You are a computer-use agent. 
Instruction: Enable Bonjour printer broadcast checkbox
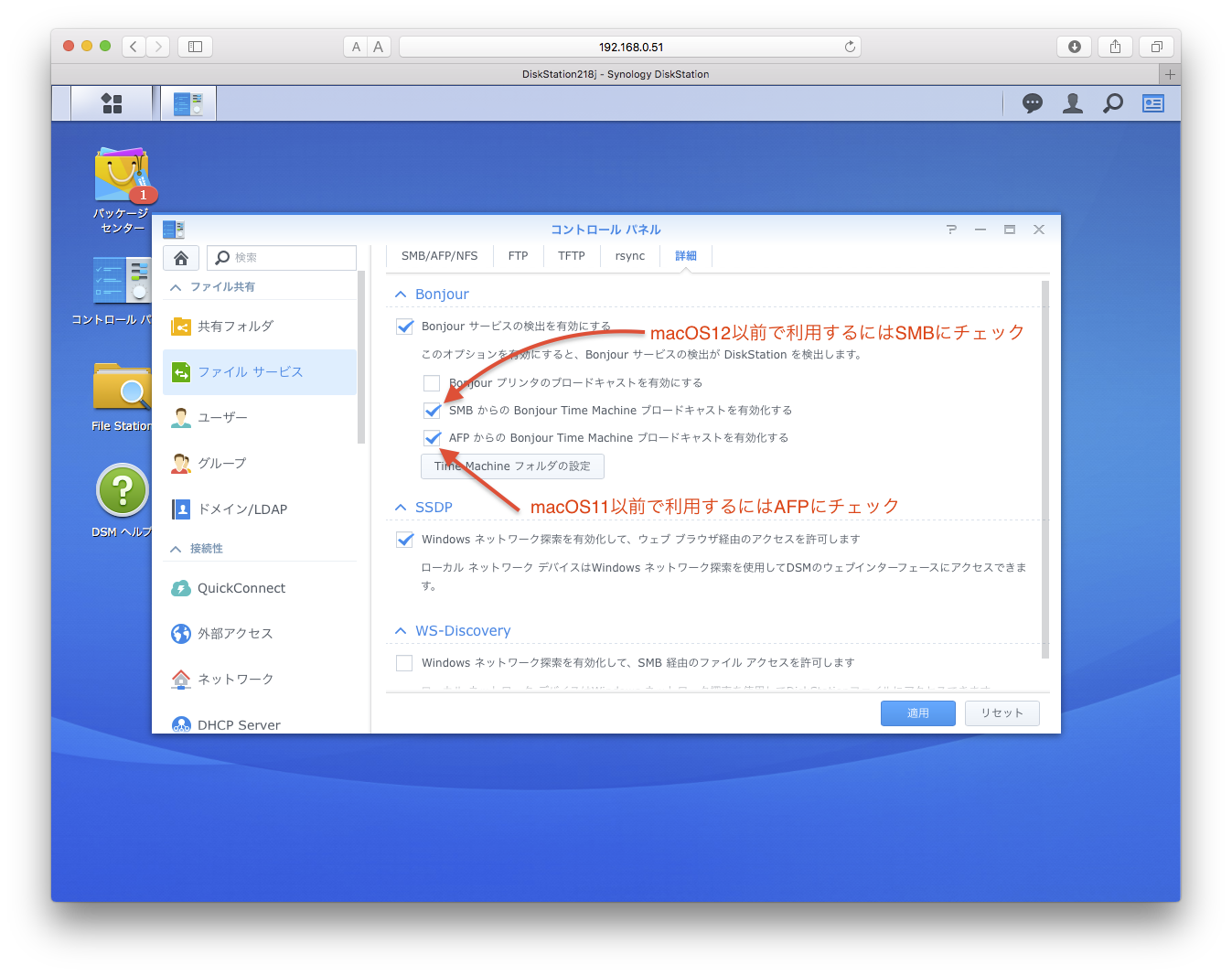pos(432,383)
